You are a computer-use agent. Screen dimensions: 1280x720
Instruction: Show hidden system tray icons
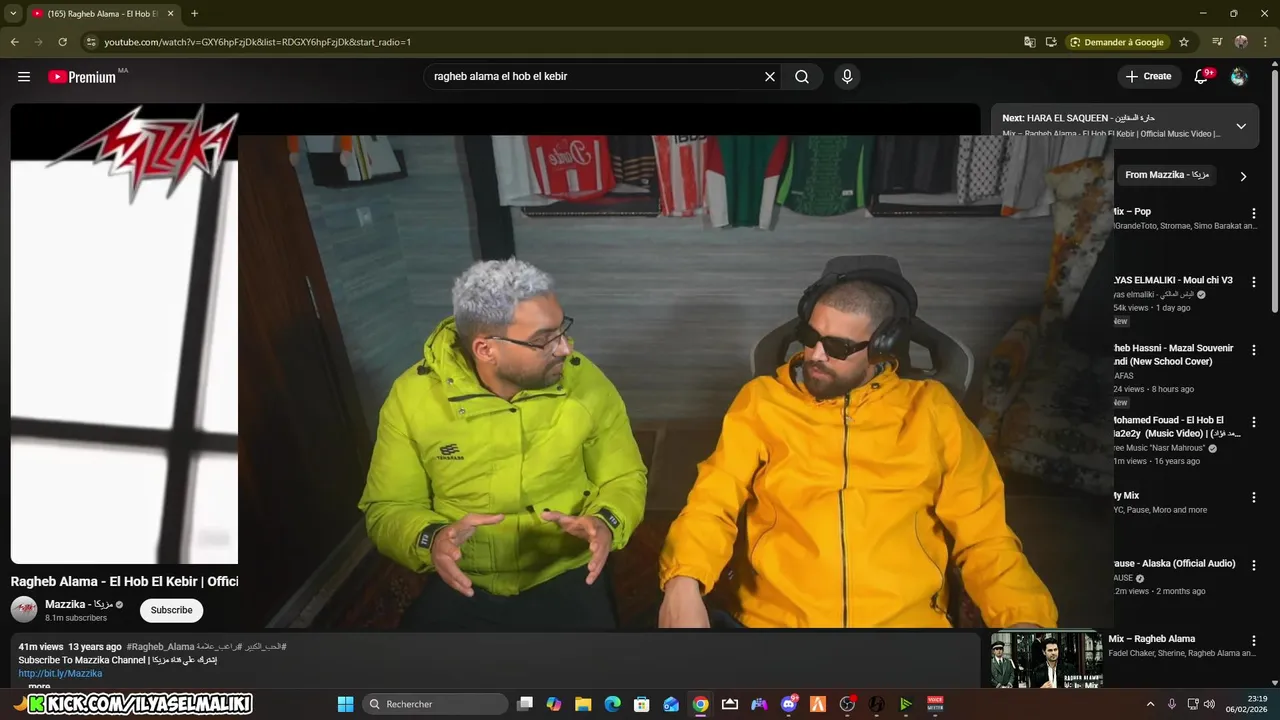[1150, 704]
